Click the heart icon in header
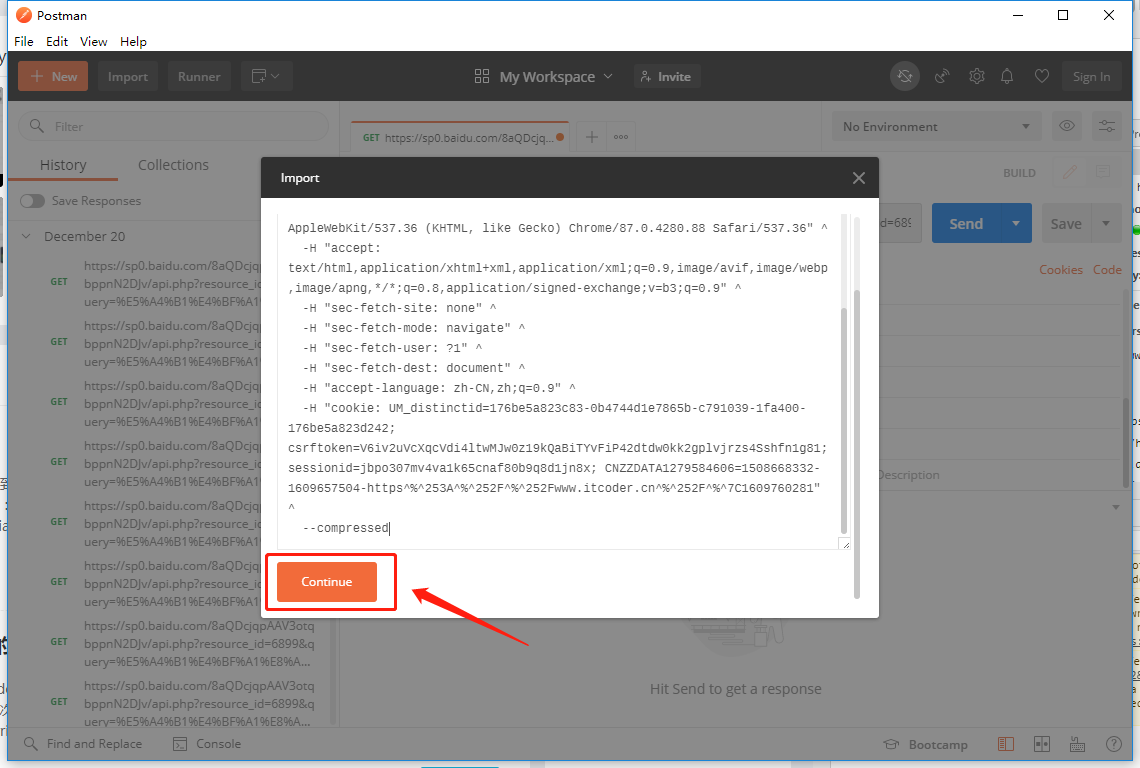The image size is (1140, 768). 1041,76
